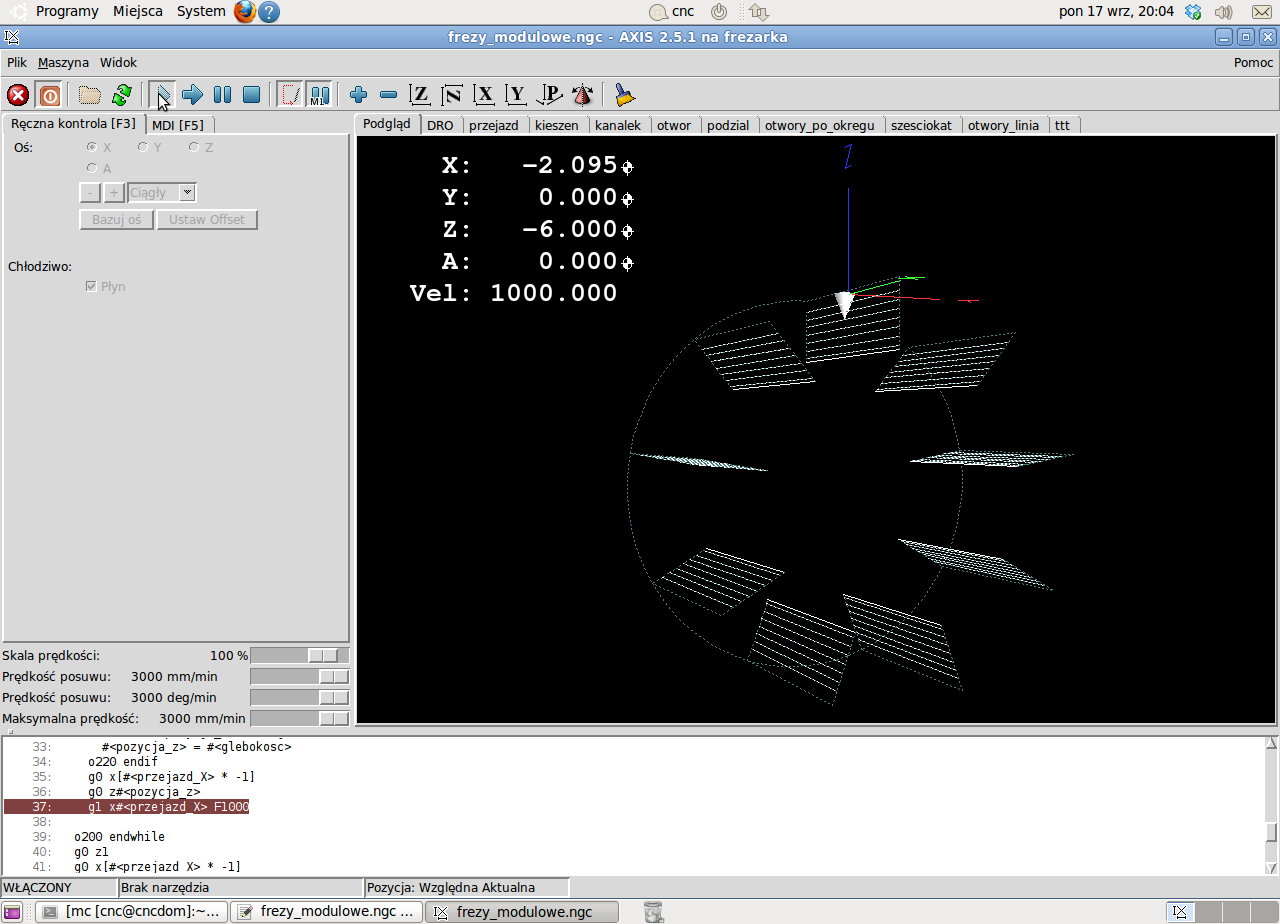
Task: Open Widok menu
Action: click(118, 62)
